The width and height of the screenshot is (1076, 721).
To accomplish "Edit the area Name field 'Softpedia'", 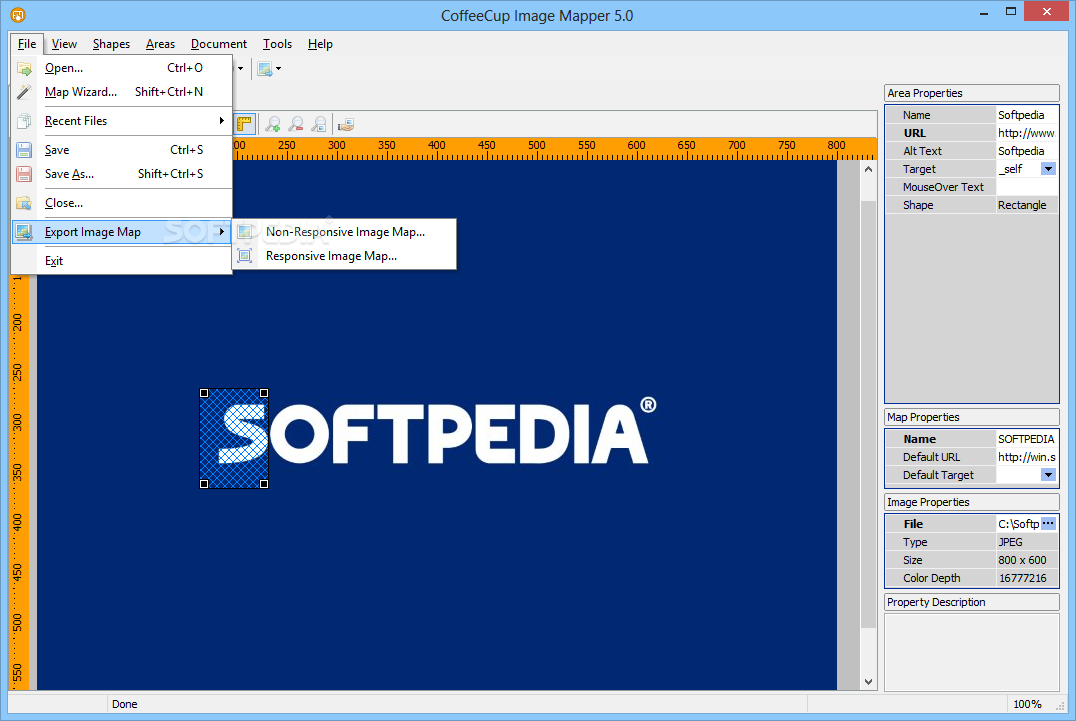I will (x=1027, y=115).
